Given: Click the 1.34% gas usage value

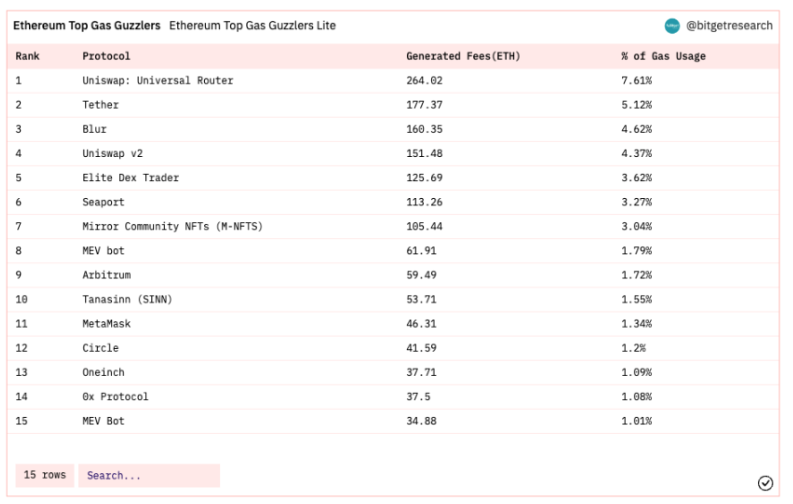Looking at the screenshot, I should coord(637,324).
